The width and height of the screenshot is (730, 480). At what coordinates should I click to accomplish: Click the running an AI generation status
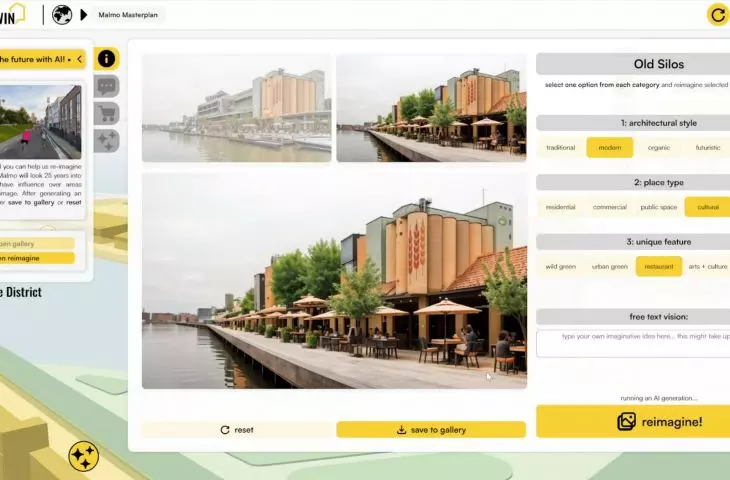point(658,398)
